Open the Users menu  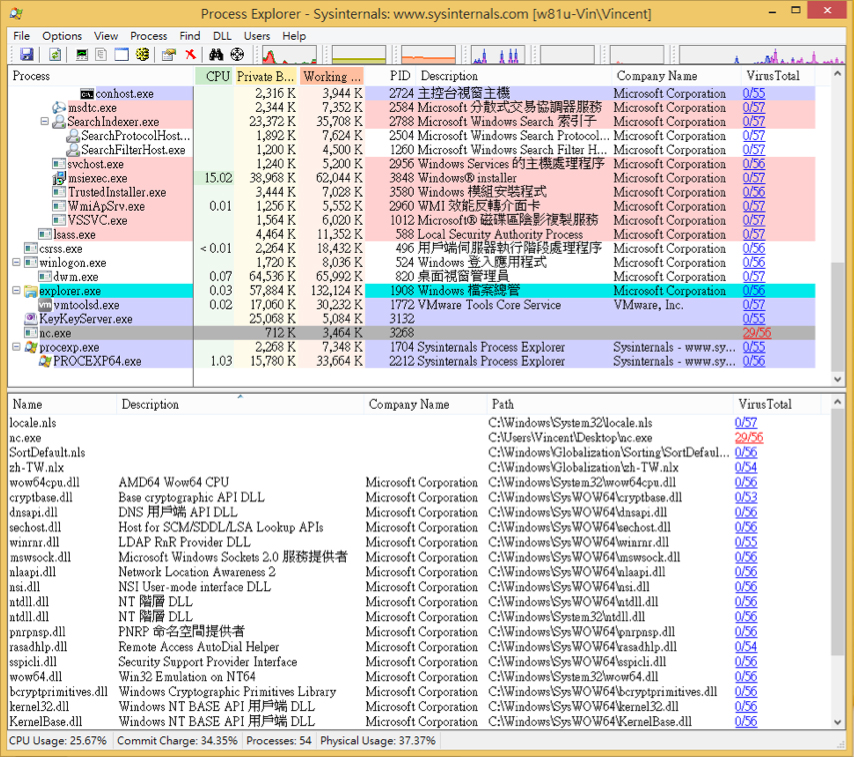(x=257, y=36)
